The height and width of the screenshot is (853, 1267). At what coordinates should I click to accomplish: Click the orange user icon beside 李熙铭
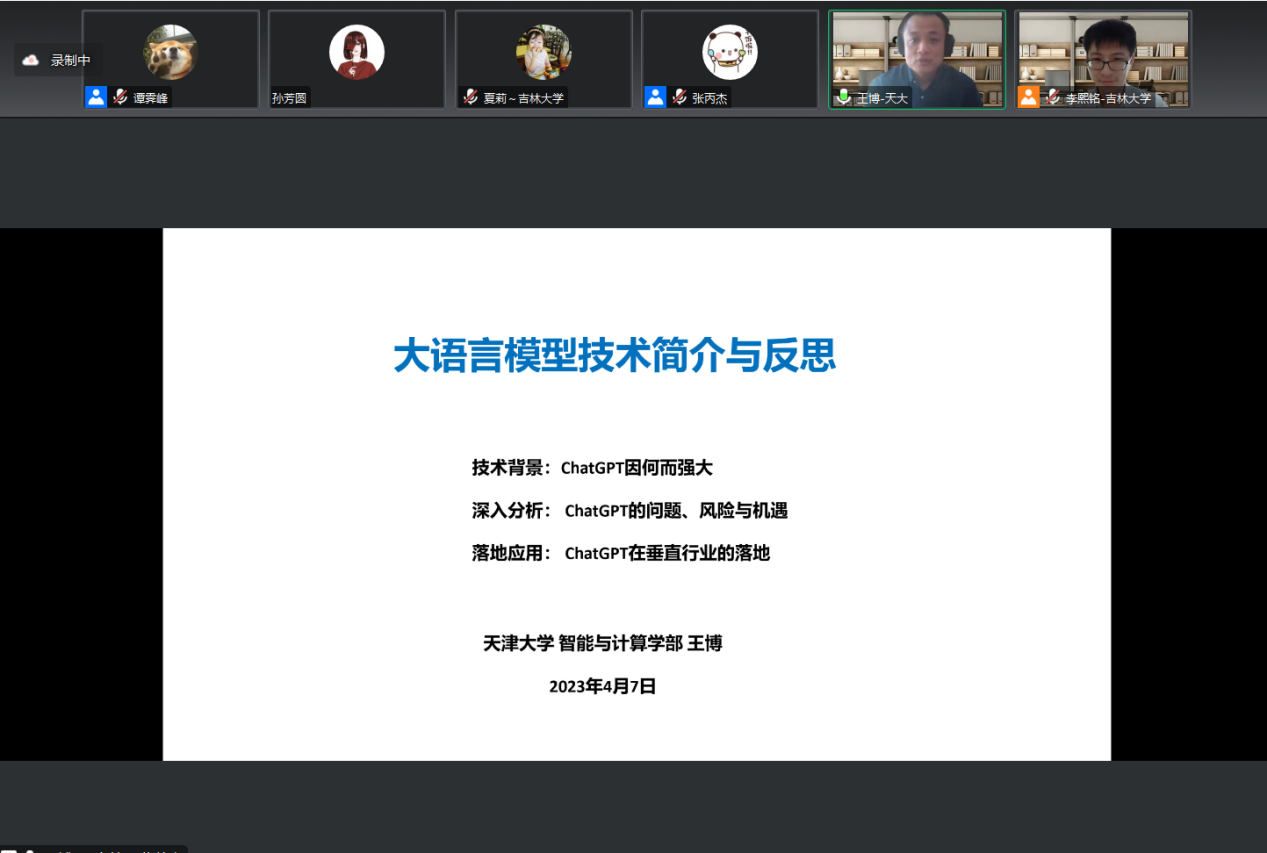pos(1029,97)
